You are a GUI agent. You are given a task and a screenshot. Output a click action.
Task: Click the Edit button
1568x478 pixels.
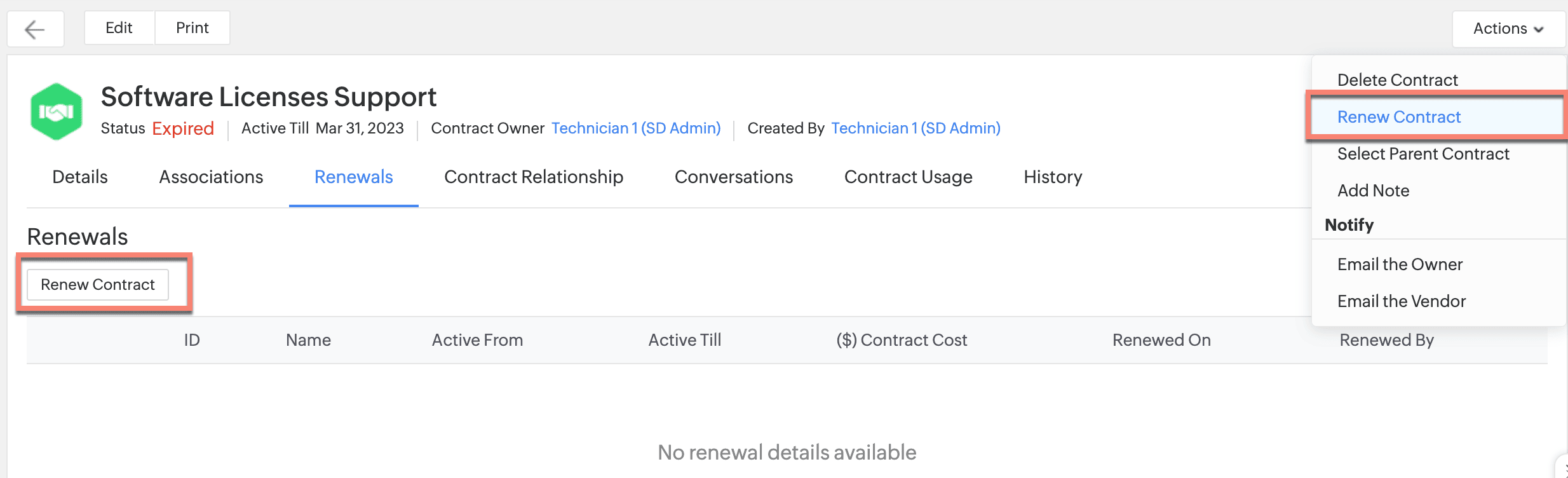click(x=119, y=28)
